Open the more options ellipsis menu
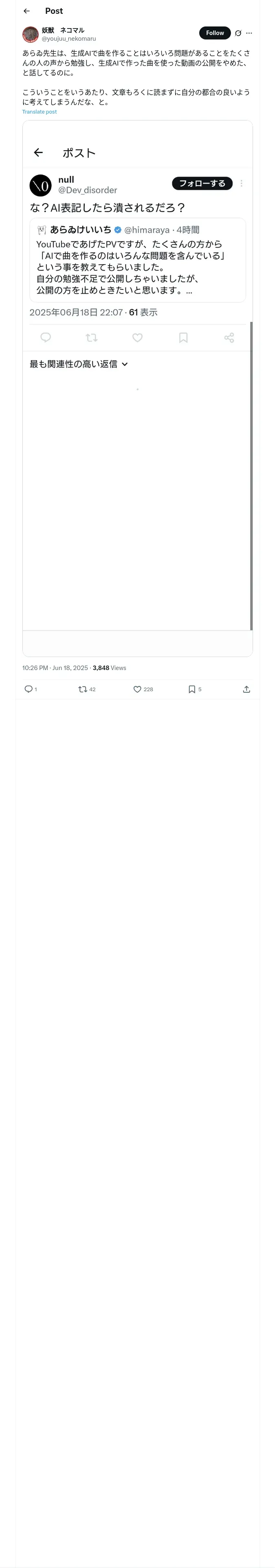Image resolution: width=275 pixels, height=1568 pixels. pos(249,33)
